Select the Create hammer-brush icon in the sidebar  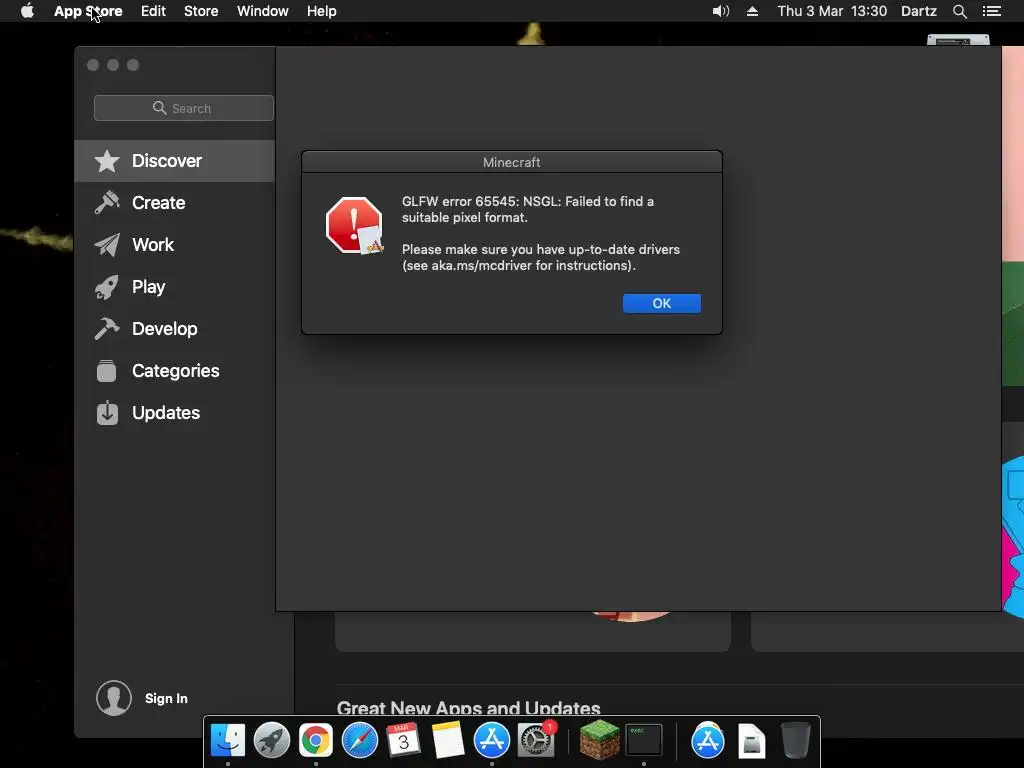[x=107, y=202]
